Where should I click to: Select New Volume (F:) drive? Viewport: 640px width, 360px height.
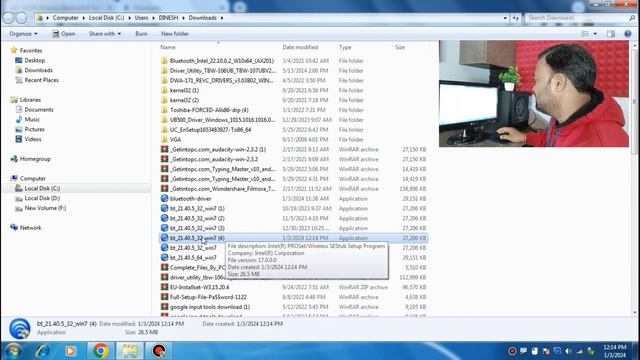pos(45,208)
